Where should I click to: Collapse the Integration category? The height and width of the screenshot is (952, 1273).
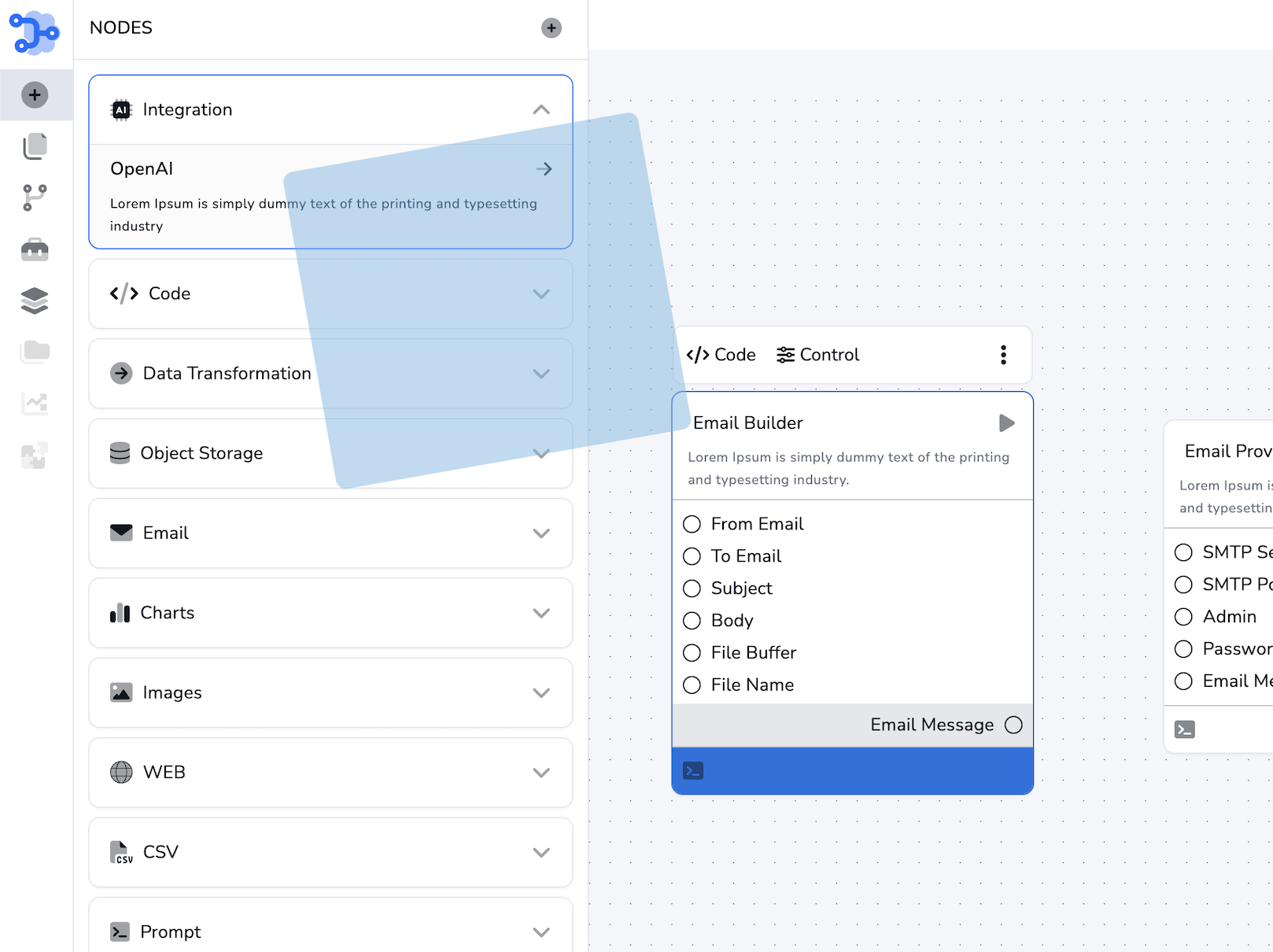point(541,109)
